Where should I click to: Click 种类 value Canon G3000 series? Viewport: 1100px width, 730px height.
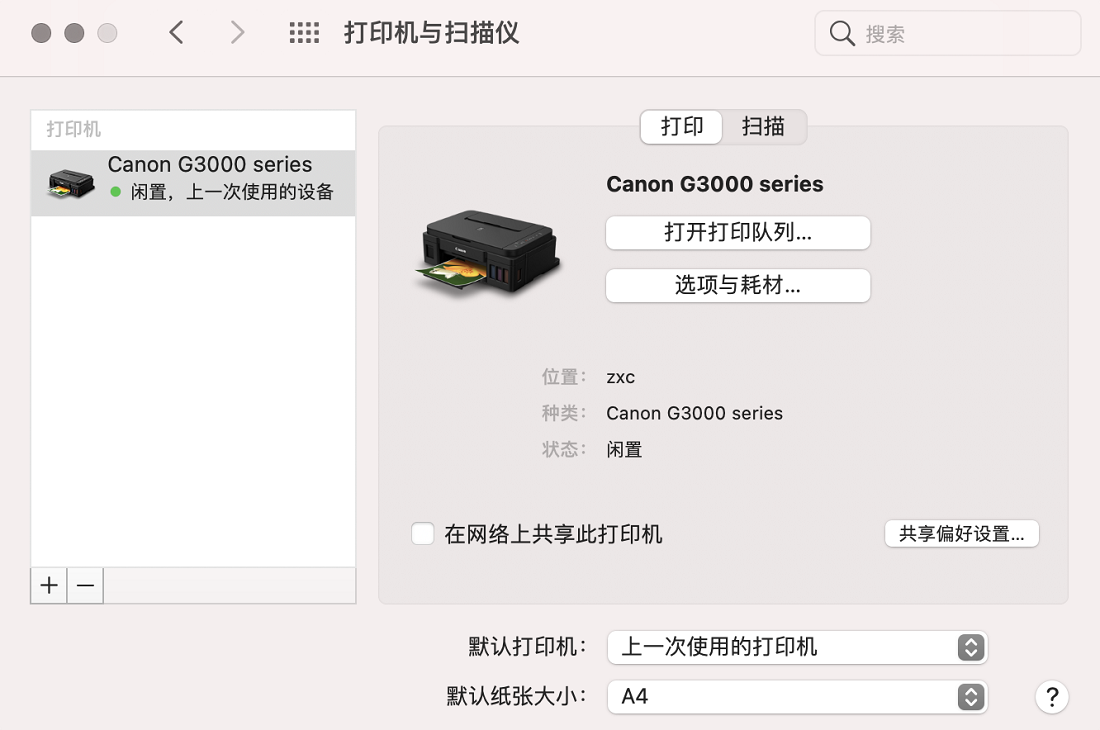click(x=695, y=413)
